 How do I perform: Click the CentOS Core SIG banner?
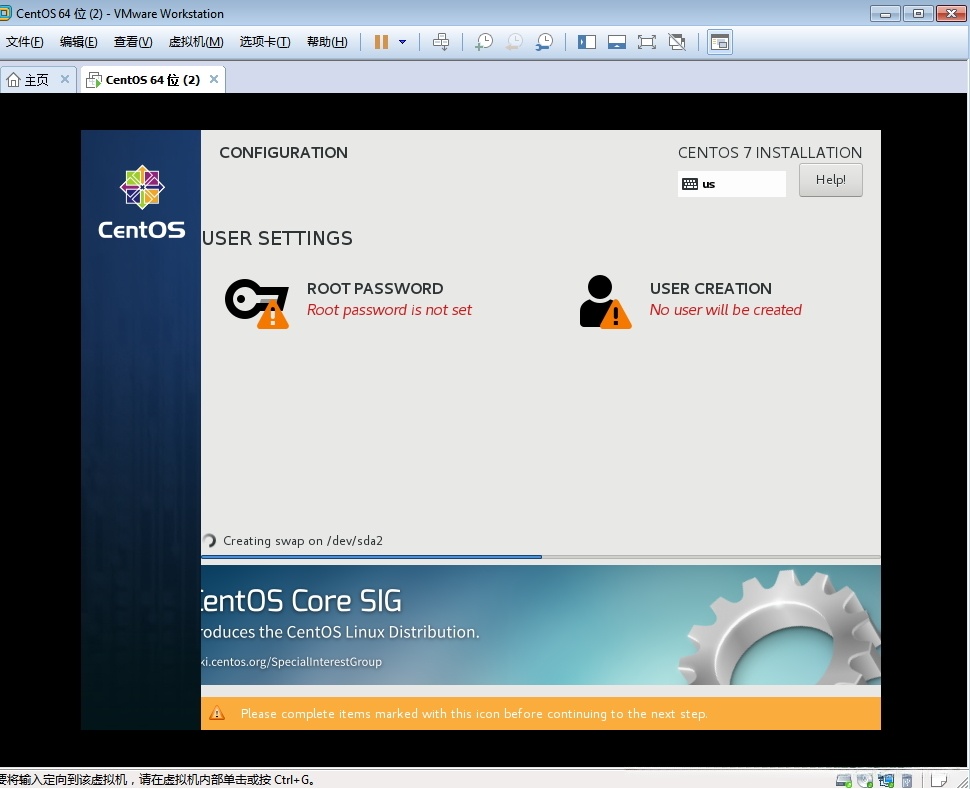point(540,624)
